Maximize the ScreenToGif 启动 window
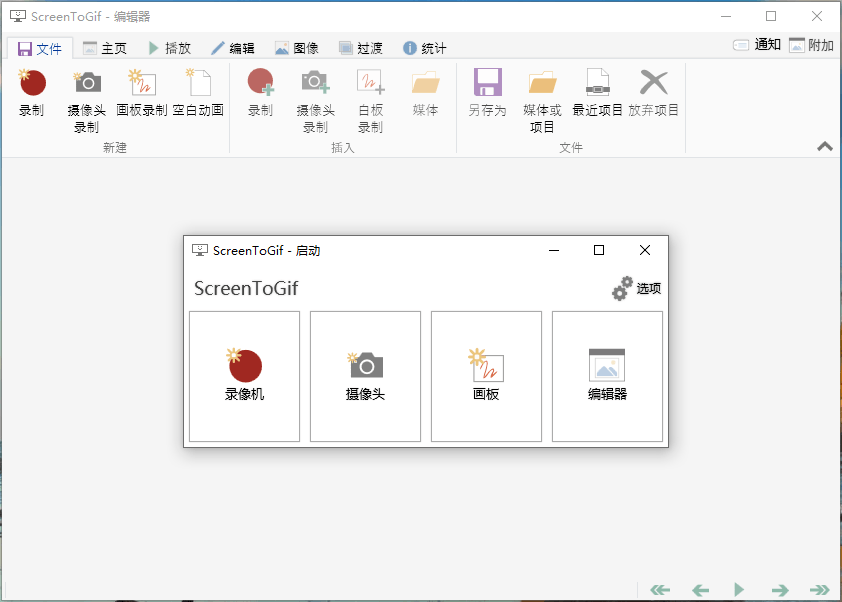Image resolution: width=842 pixels, height=602 pixels. pyautogui.click(x=599, y=250)
